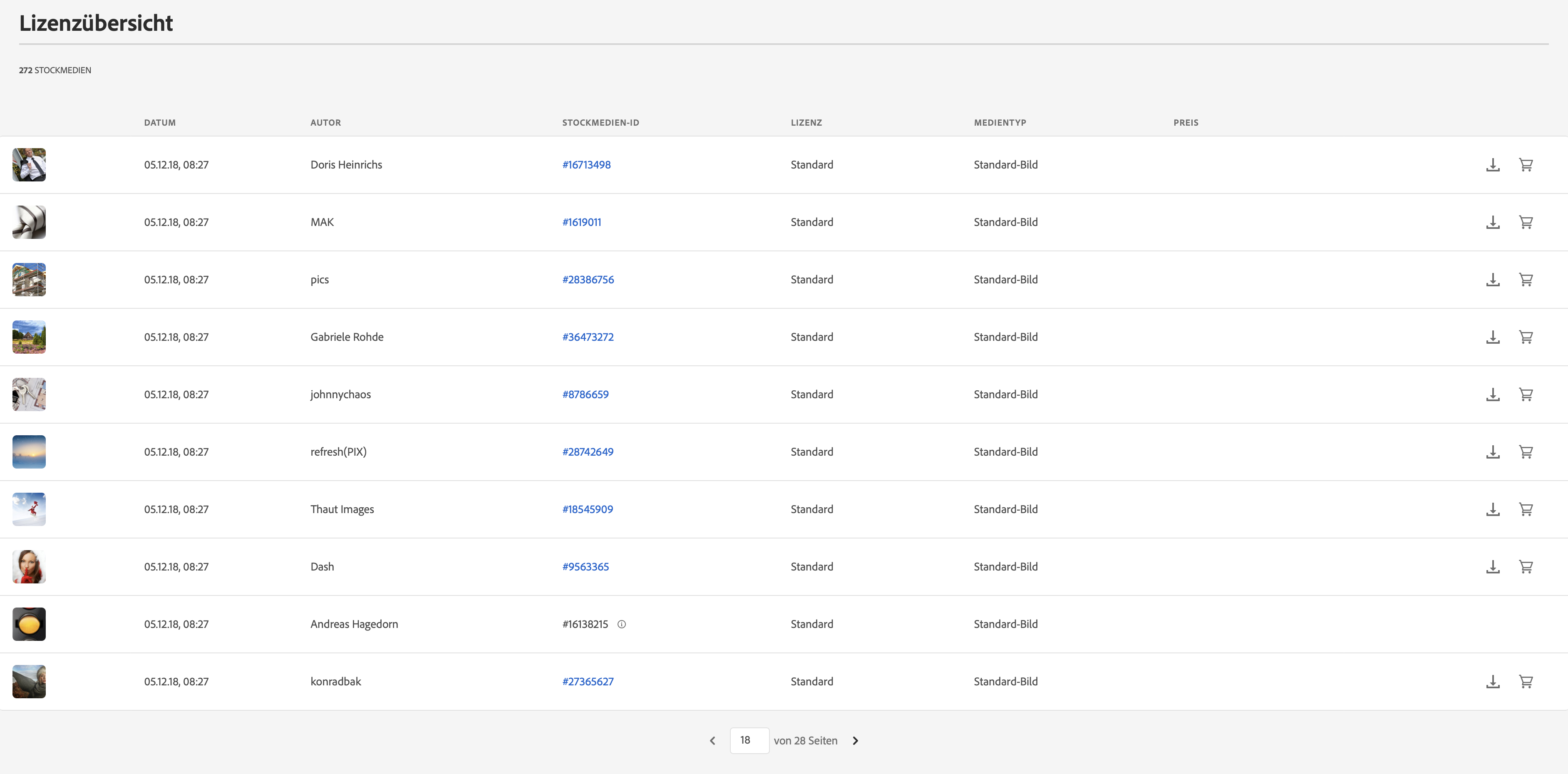Download stock image #28386756 by pics

(1493, 280)
